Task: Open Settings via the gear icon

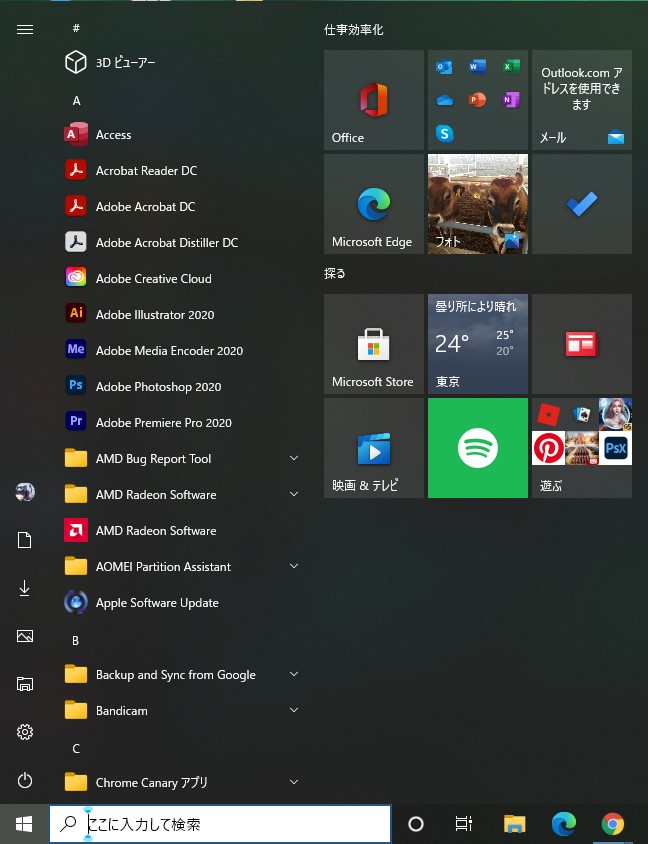Action: pyautogui.click(x=25, y=732)
